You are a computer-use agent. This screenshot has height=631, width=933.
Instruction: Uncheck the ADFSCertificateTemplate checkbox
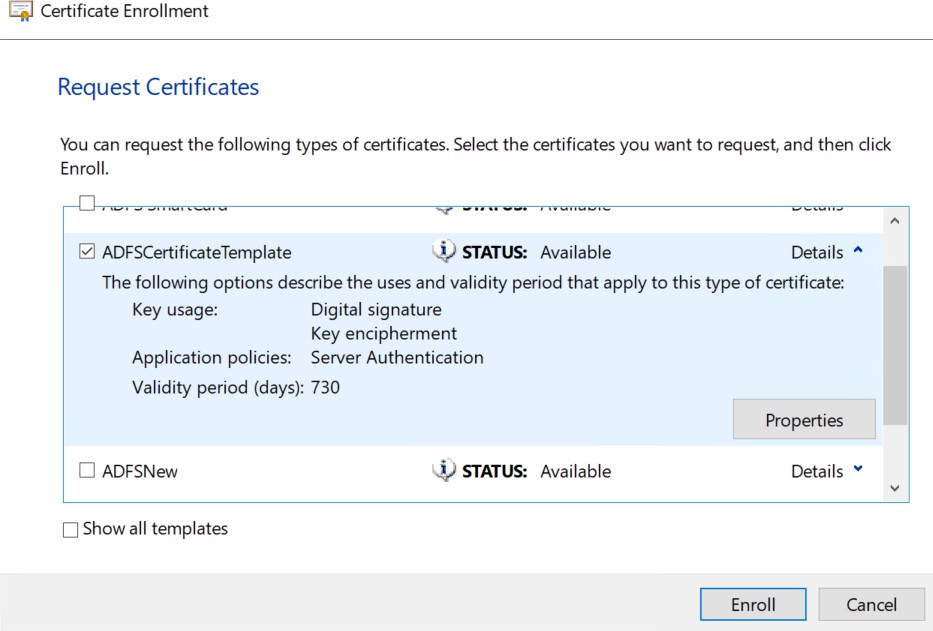(x=87, y=251)
